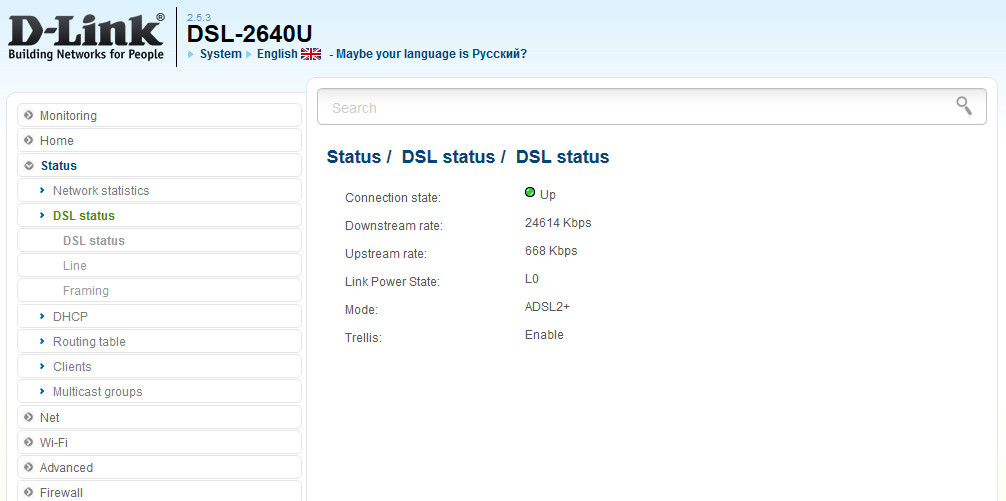Click the Mode label
Viewport: 1006px width, 501px height.
[360, 310]
